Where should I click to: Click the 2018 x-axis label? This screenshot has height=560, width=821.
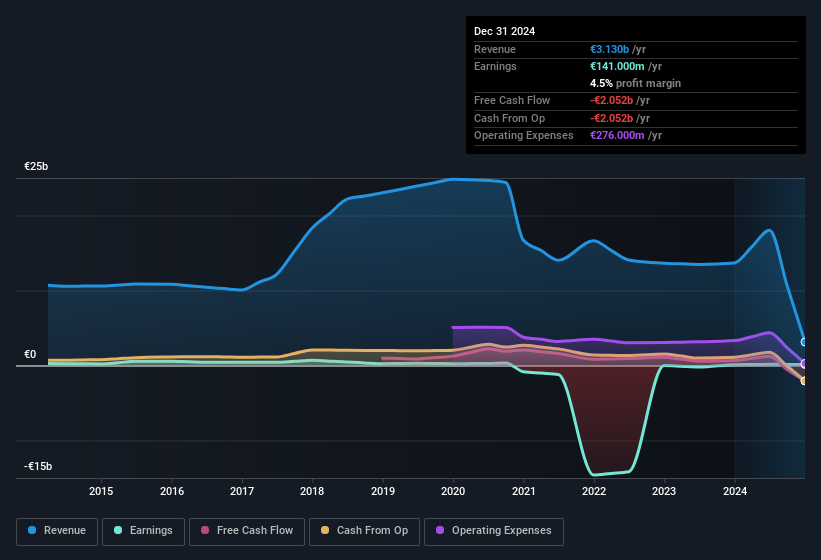coord(312,491)
